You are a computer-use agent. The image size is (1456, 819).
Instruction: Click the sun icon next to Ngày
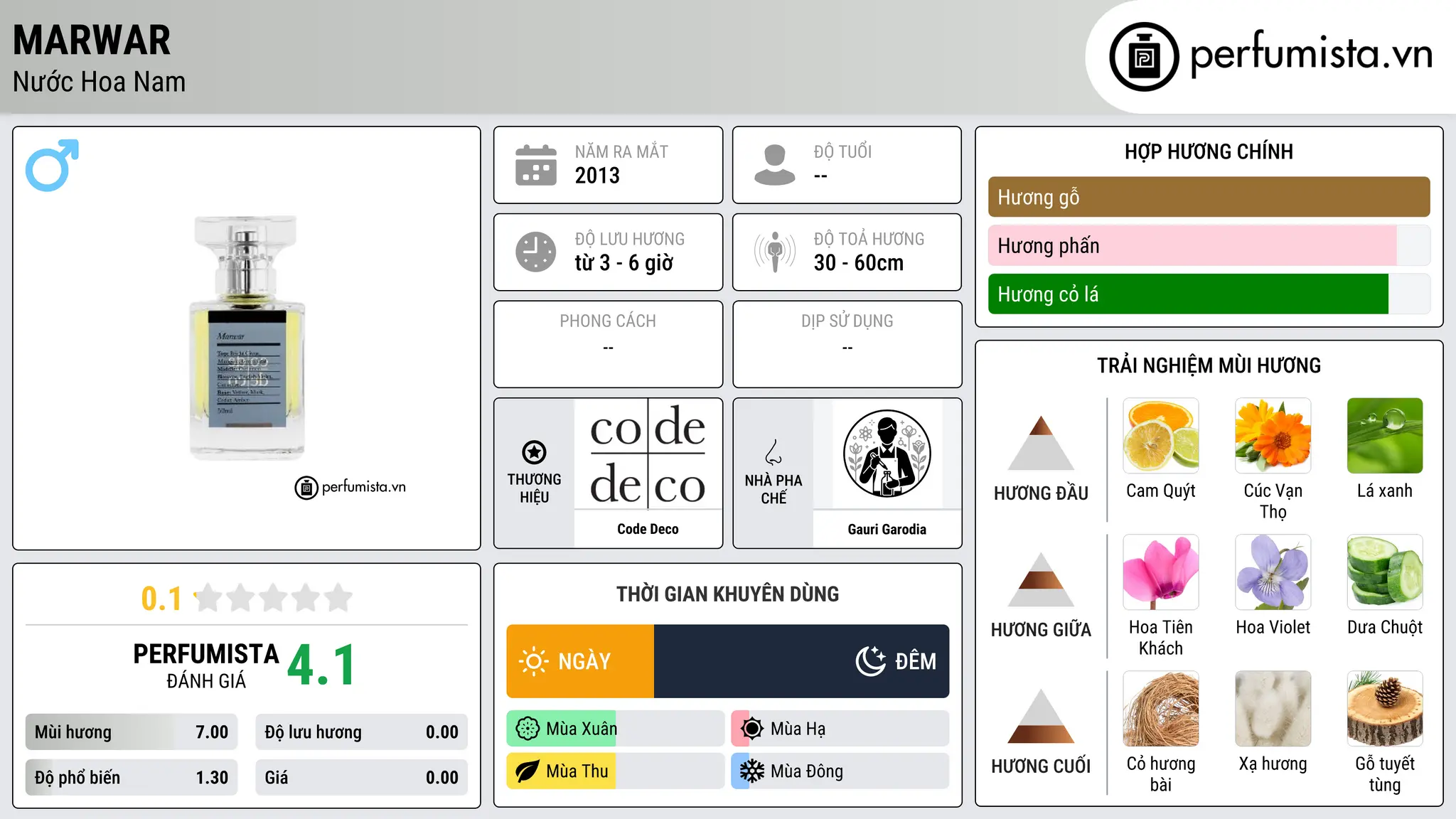(533, 661)
